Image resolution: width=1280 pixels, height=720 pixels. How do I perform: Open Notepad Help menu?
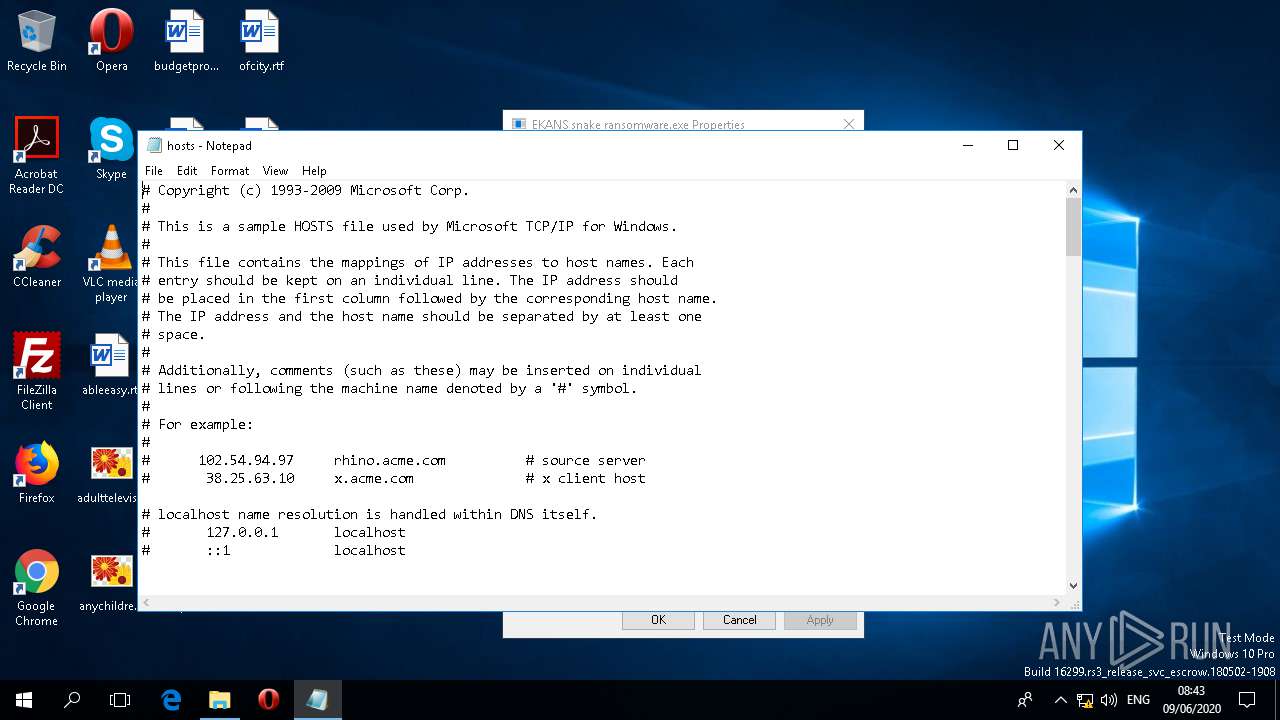point(314,171)
